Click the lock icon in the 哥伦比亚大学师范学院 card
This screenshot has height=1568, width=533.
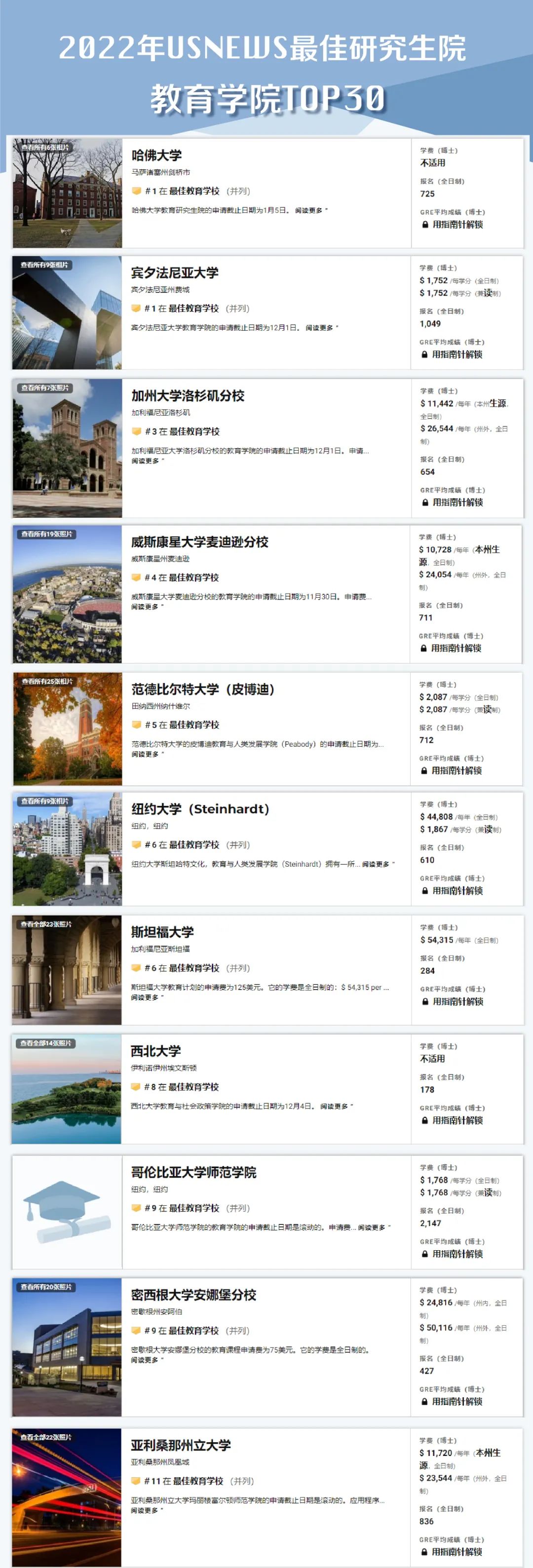(x=425, y=1254)
